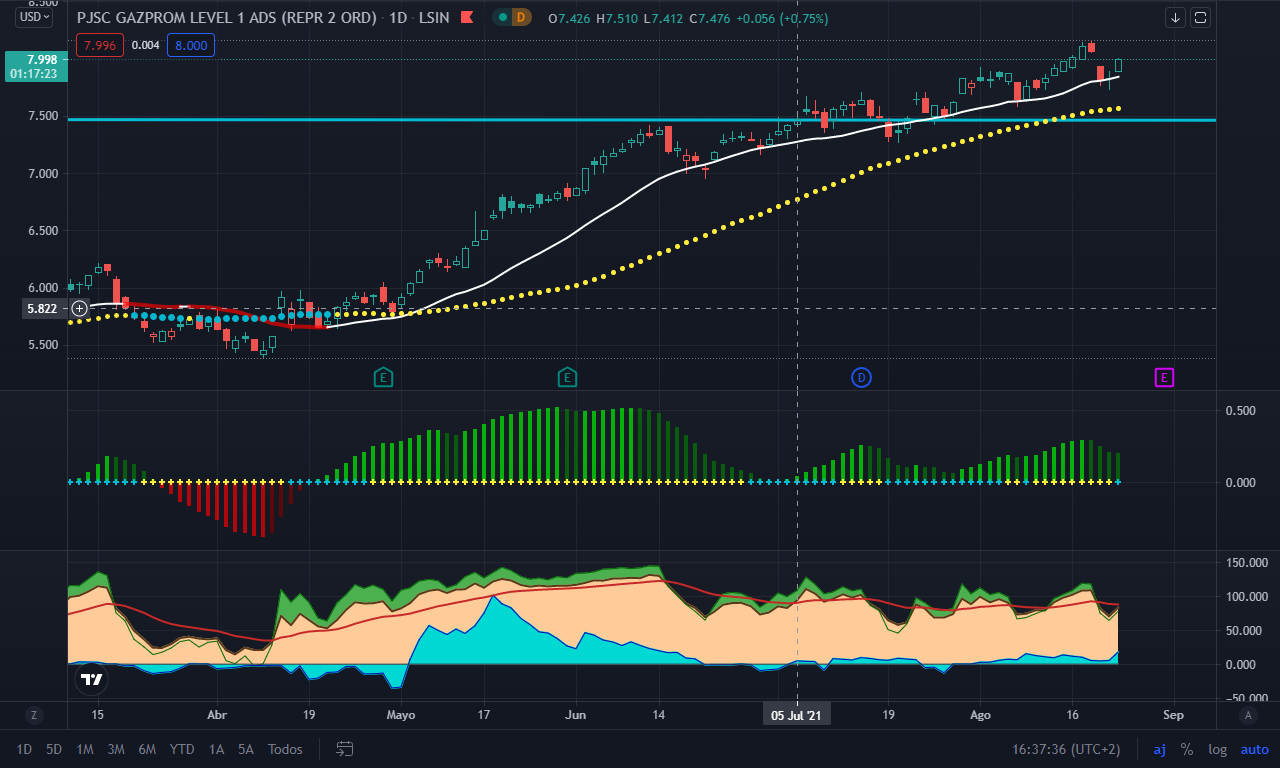The height and width of the screenshot is (768, 1280).
Task: Toggle the auto scale option
Action: click(x=1254, y=749)
